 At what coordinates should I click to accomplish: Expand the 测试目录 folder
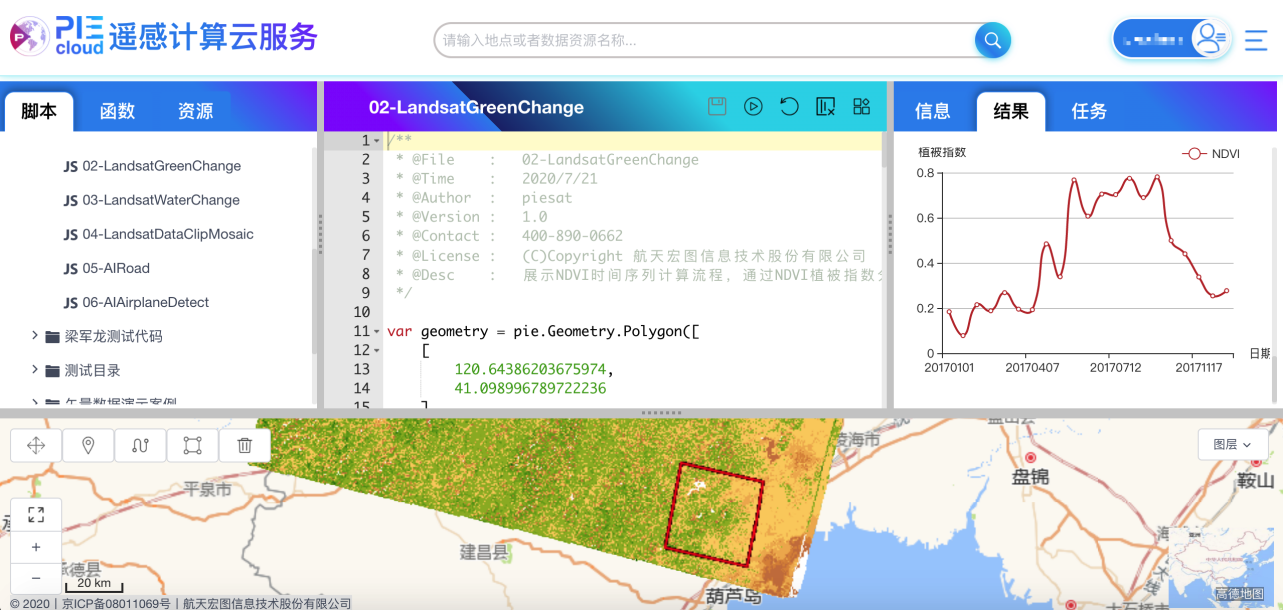91,369
